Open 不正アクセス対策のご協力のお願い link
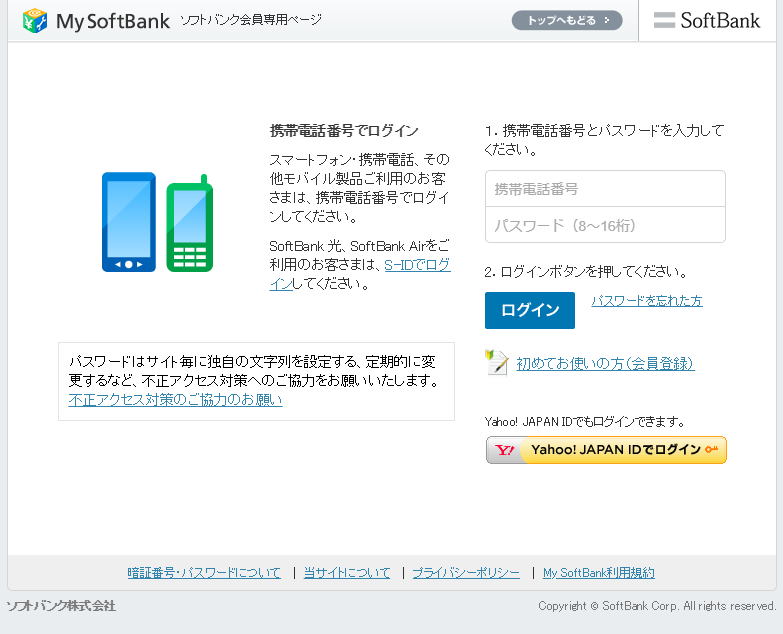 [x=175, y=400]
